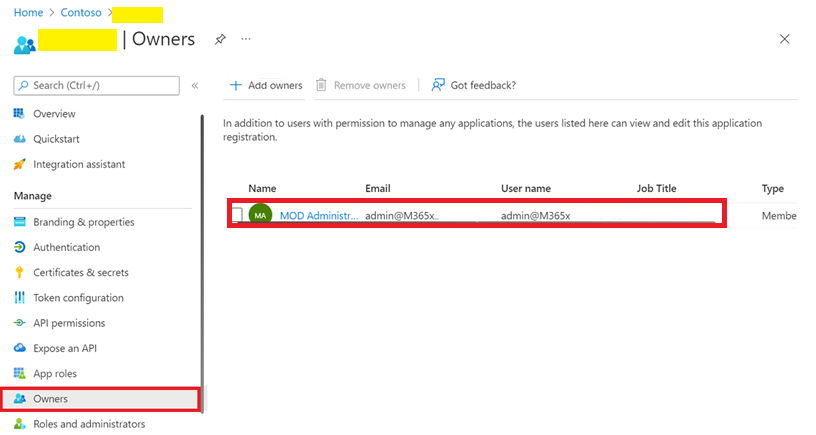
Task: Open the ellipsis more options menu
Action: [246, 39]
